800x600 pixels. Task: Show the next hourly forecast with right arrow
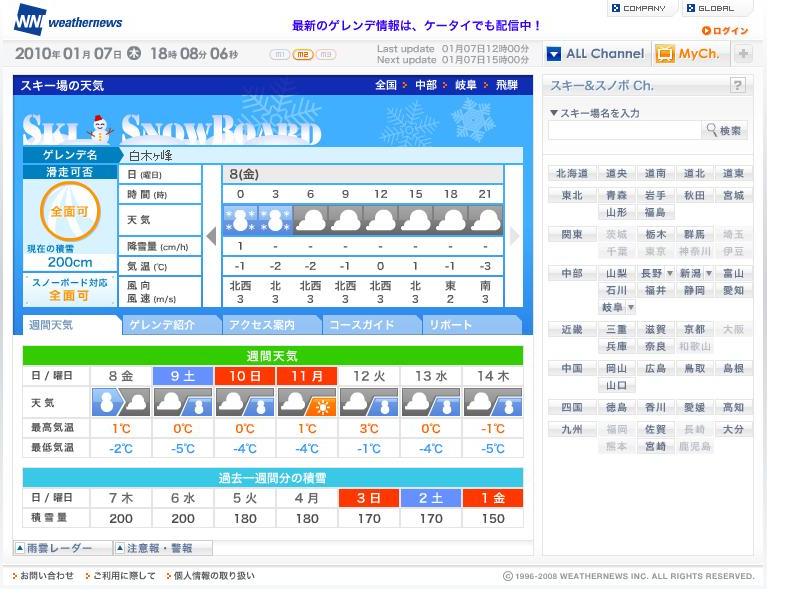tap(514, 236)
